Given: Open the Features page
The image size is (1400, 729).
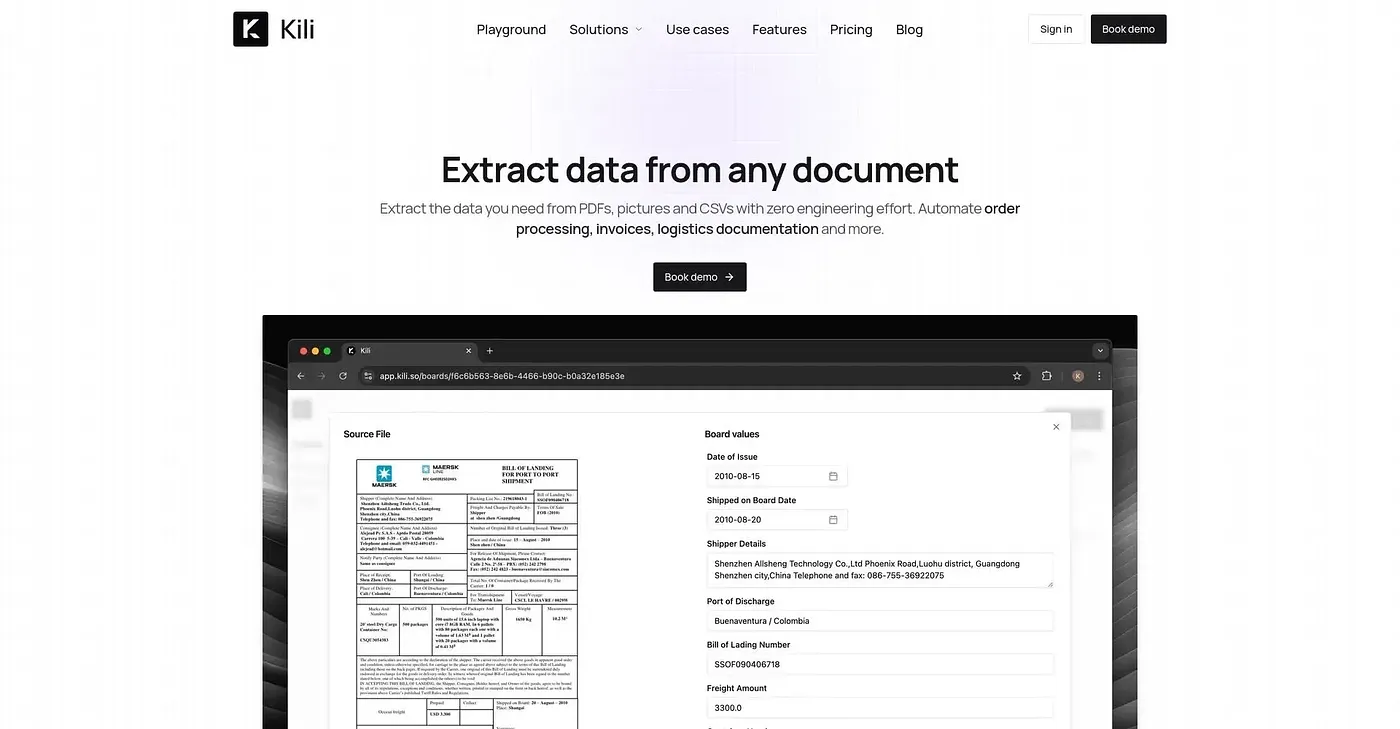Looking at the screenshot, I should [x=779, y=29].
